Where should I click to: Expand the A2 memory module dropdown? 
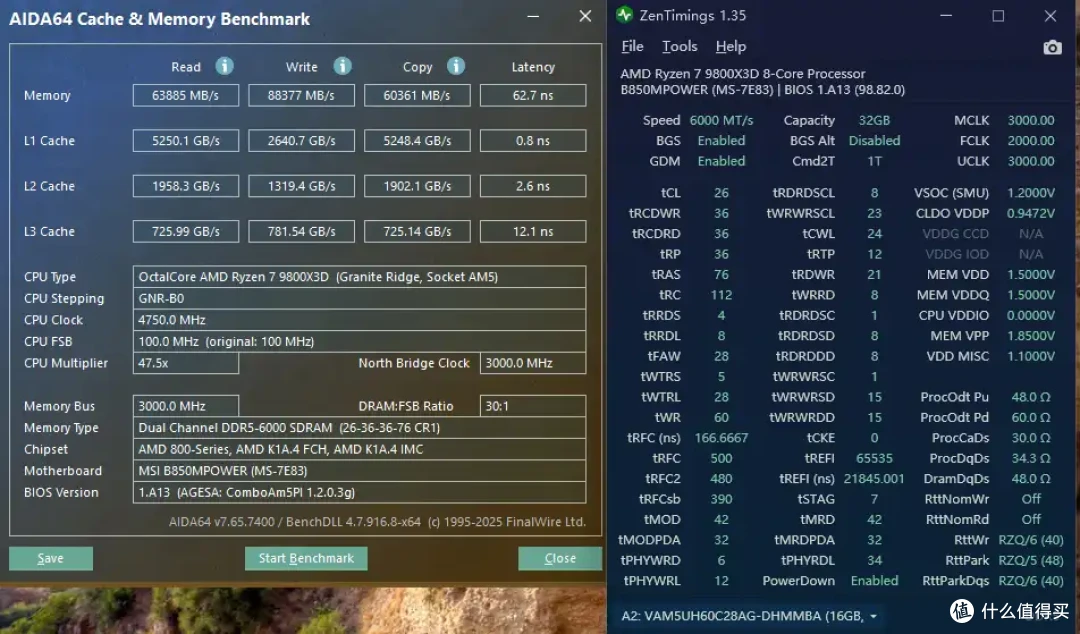pyautogui.click(x=873, y=616)
